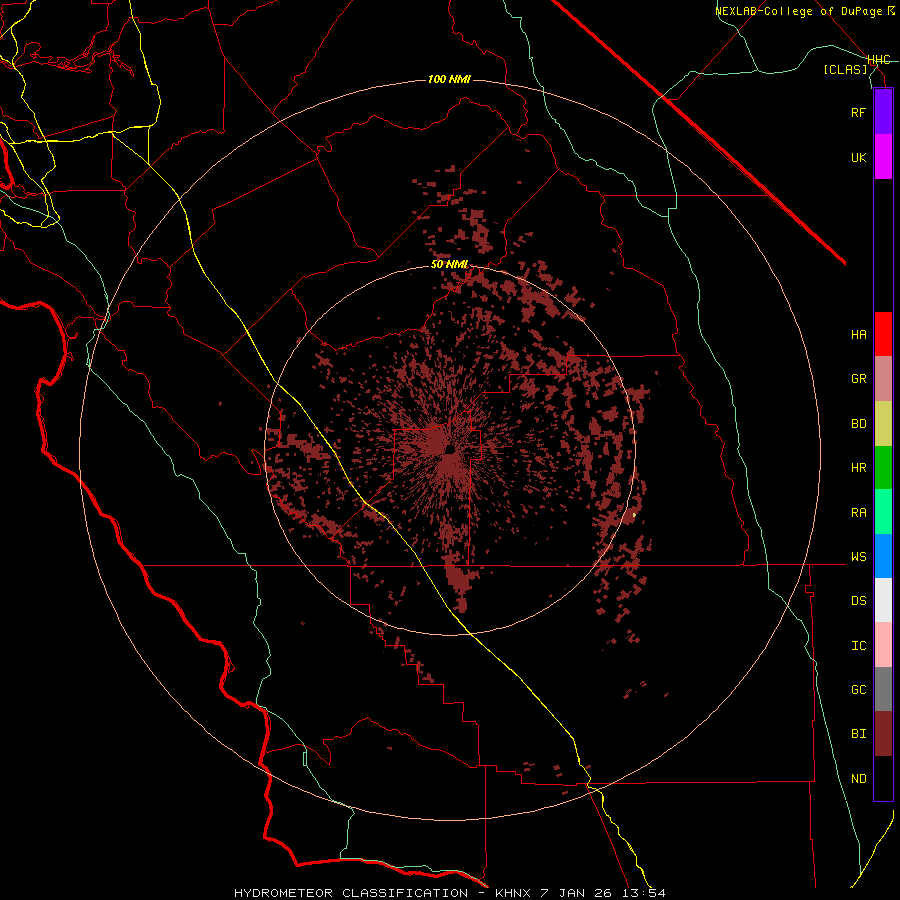Click the HYDROMETEOR CLASSIFICATION title text
Viewport: 900px width, 900px height.
[x=351, y=893]
